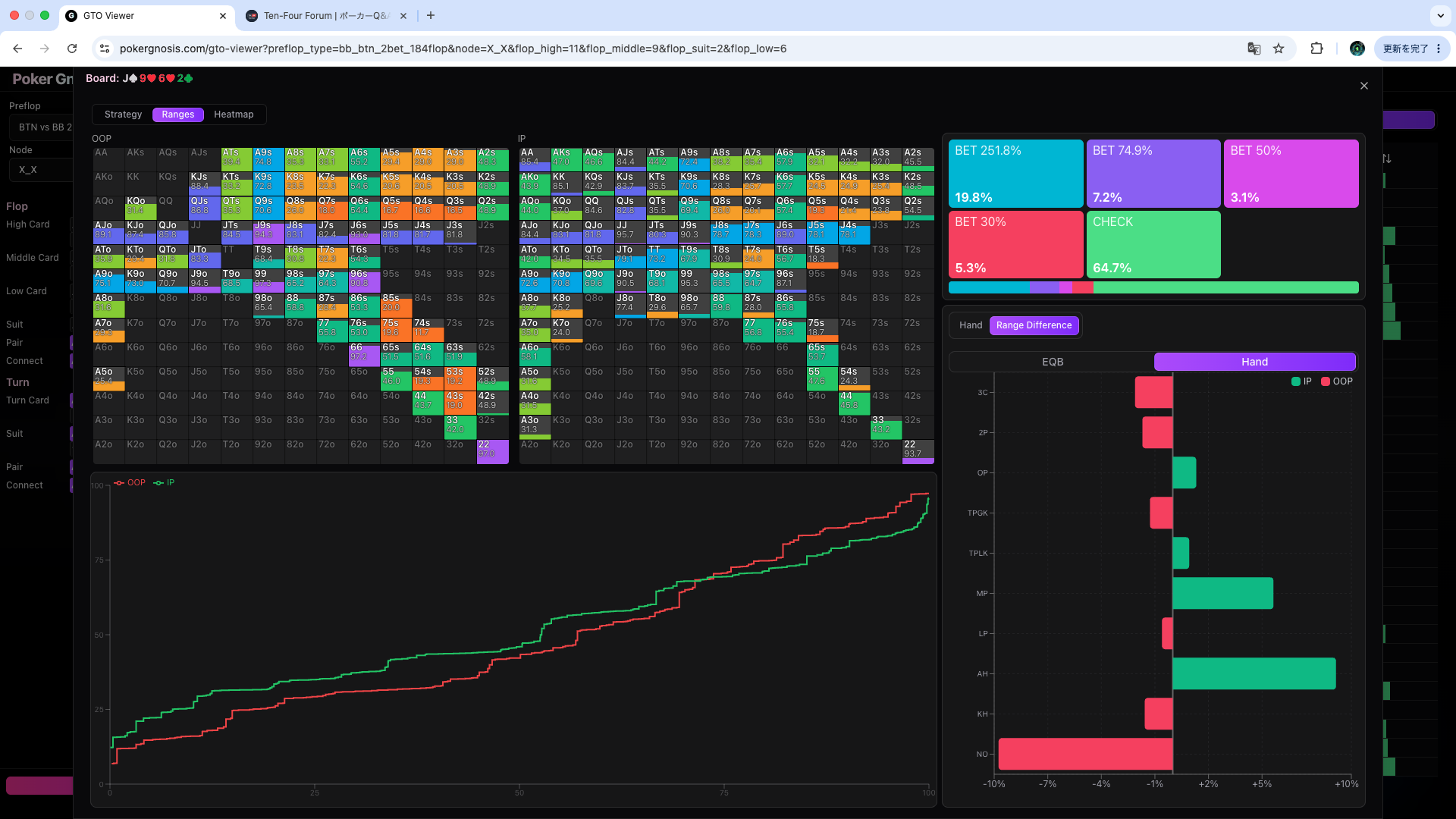Select the CHECK 64.7% action card

[x=1153, y=244]
